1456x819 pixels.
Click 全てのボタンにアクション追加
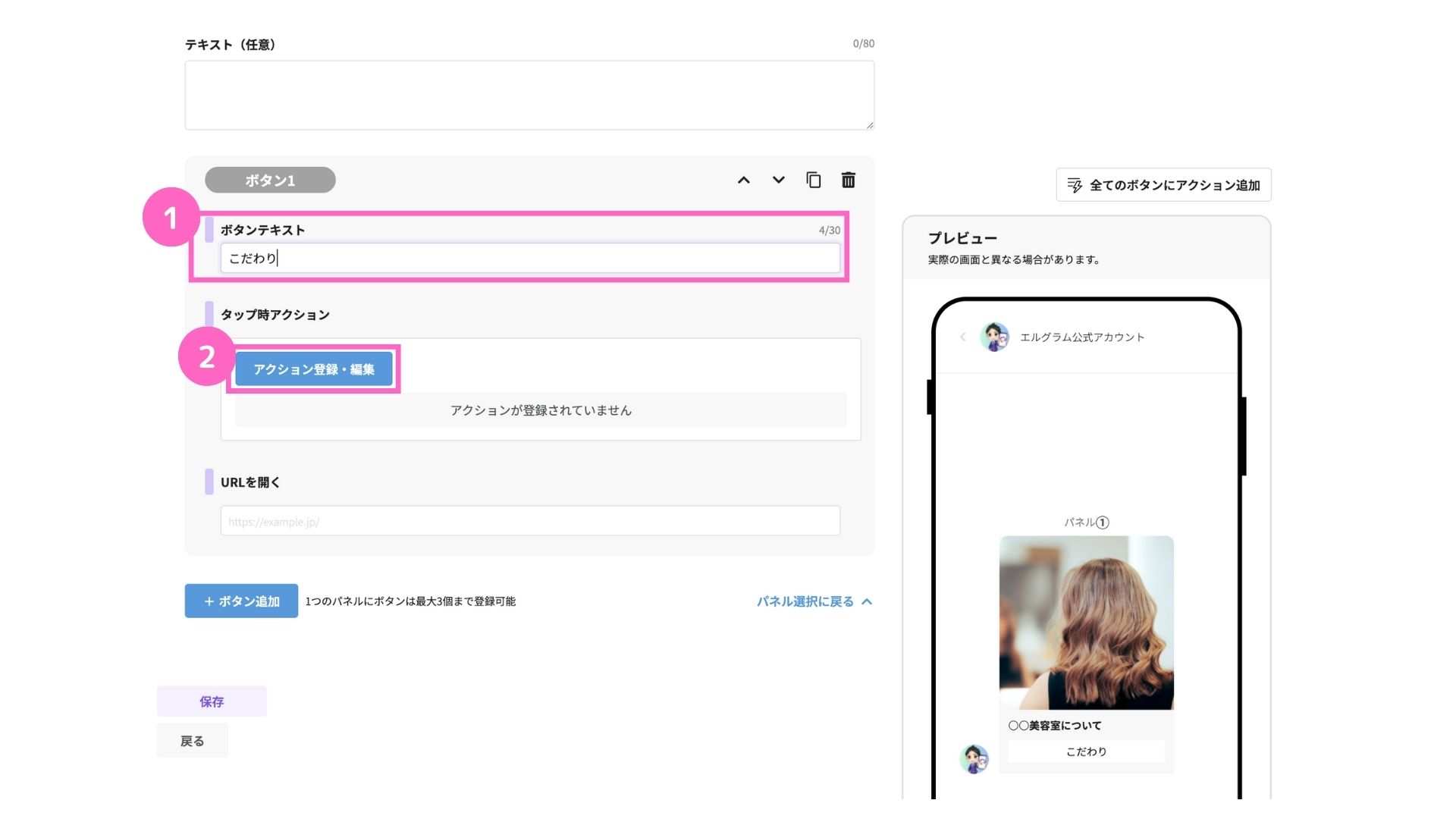tap(1163, 185)
